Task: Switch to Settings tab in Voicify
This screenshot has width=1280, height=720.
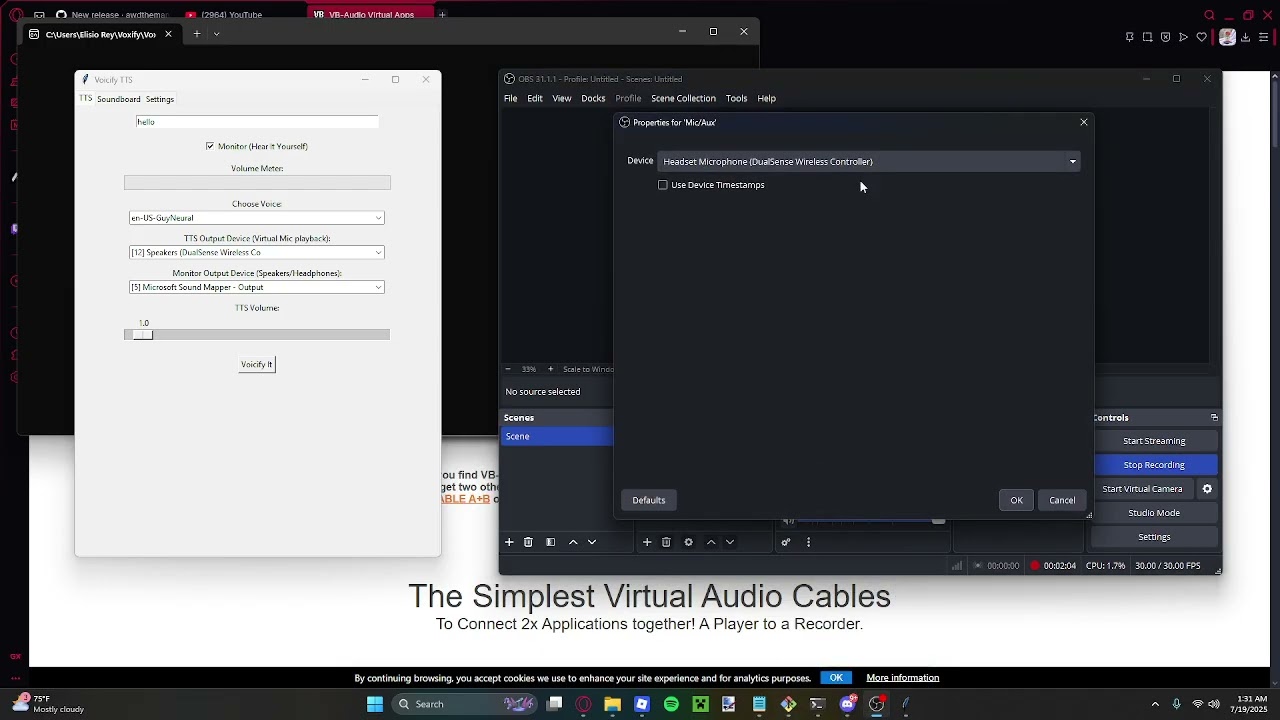Action: tap(160, 99)
